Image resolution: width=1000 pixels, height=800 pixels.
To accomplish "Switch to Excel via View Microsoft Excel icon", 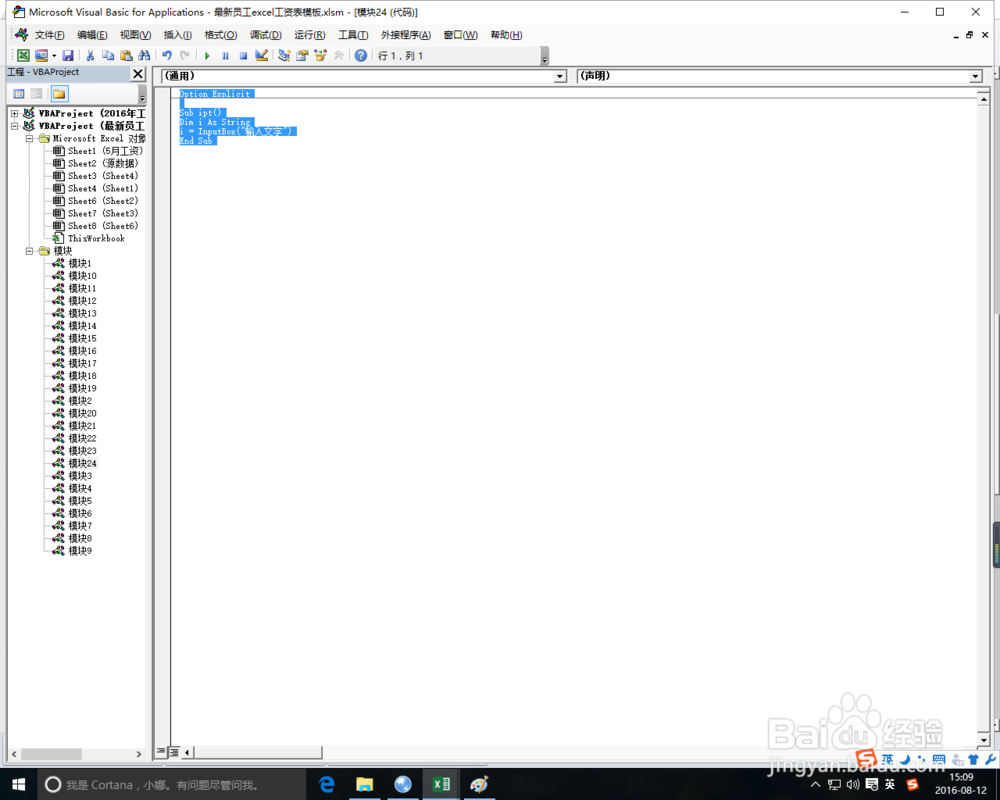I will tap(23, 56).
